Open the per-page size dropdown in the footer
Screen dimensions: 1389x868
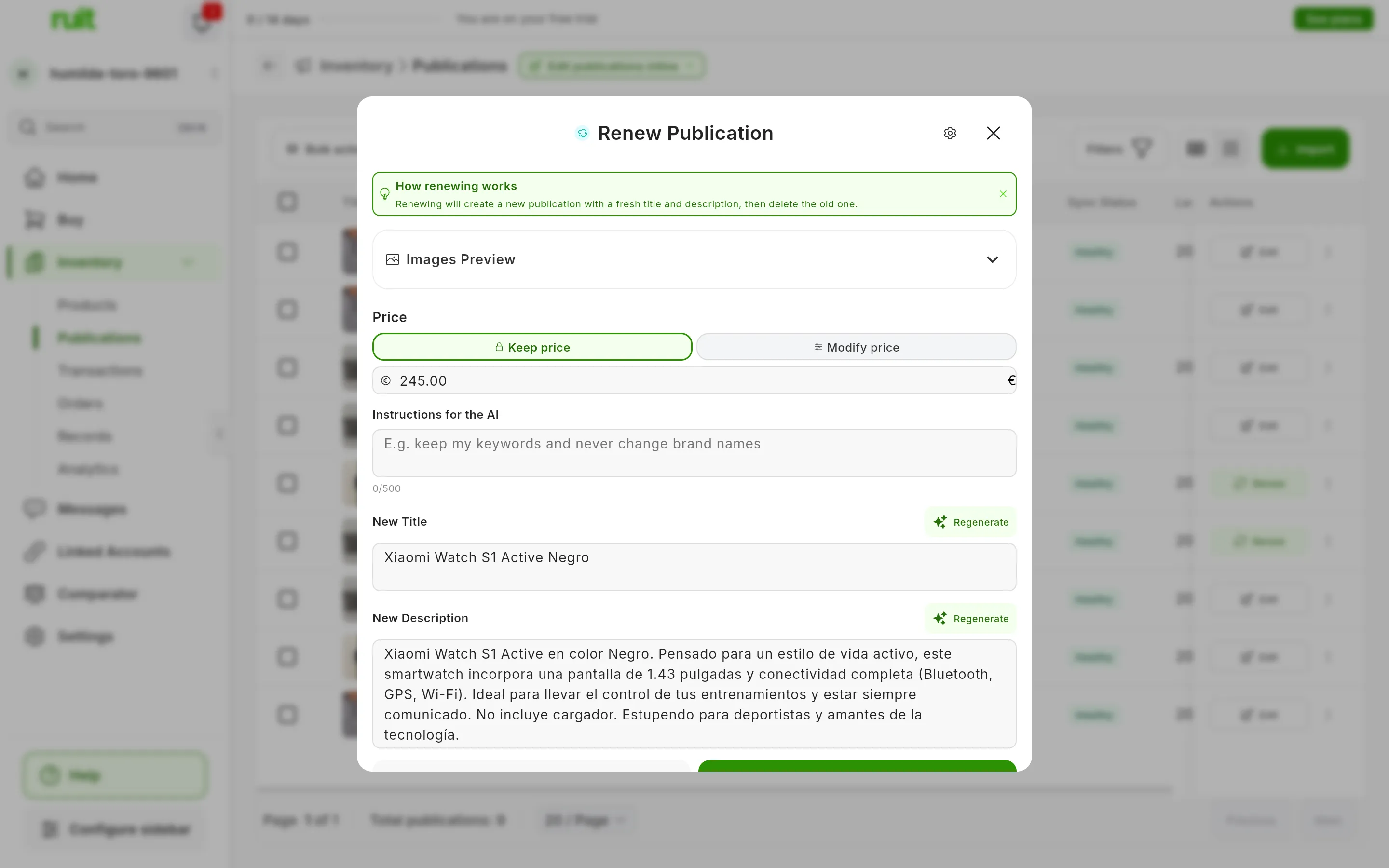click(x=586, y=820)
